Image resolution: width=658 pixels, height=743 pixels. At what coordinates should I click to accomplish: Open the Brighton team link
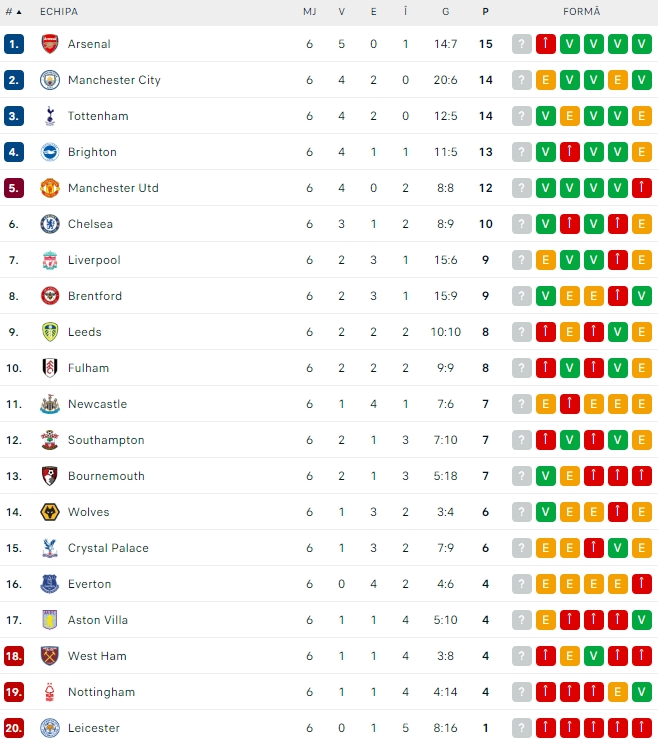click(92, 152)
